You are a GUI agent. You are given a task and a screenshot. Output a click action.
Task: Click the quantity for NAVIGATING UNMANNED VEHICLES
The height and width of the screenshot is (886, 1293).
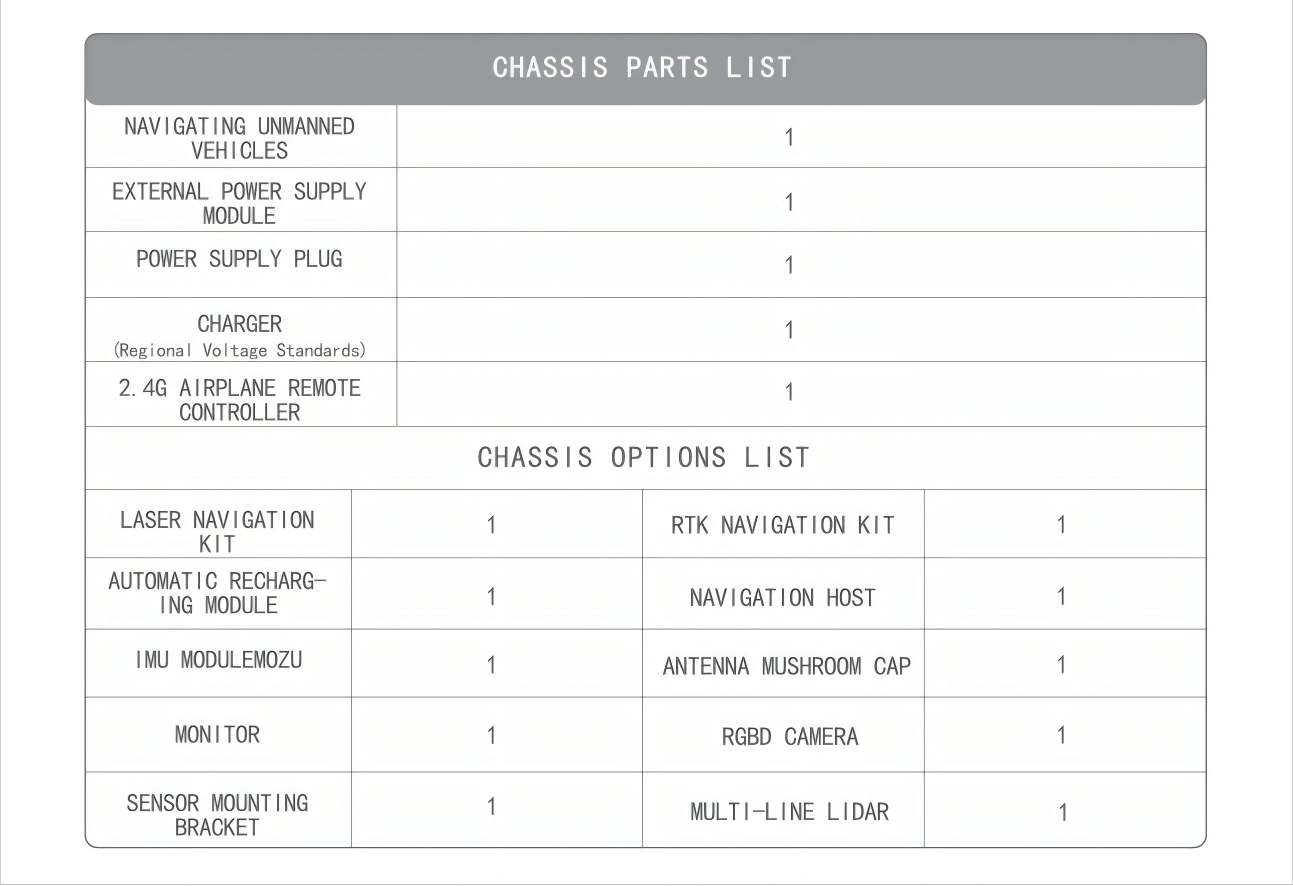[x=789, y=139]
